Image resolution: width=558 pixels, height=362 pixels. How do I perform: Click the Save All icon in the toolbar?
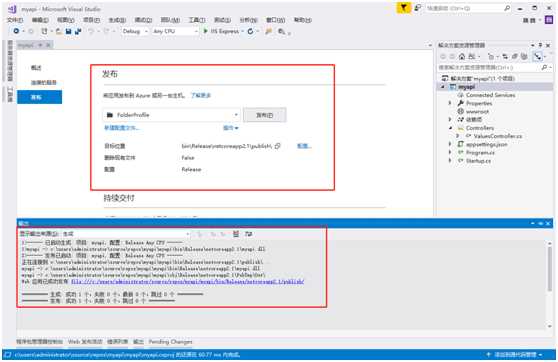[x=78, y=31]
